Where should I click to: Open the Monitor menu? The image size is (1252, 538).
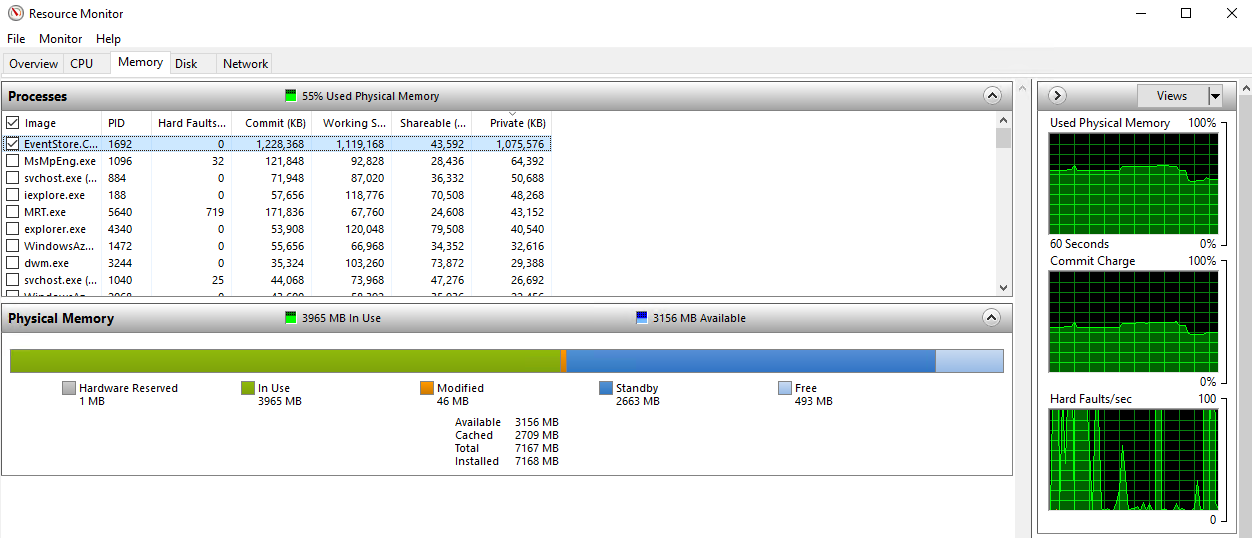[61, 39]
